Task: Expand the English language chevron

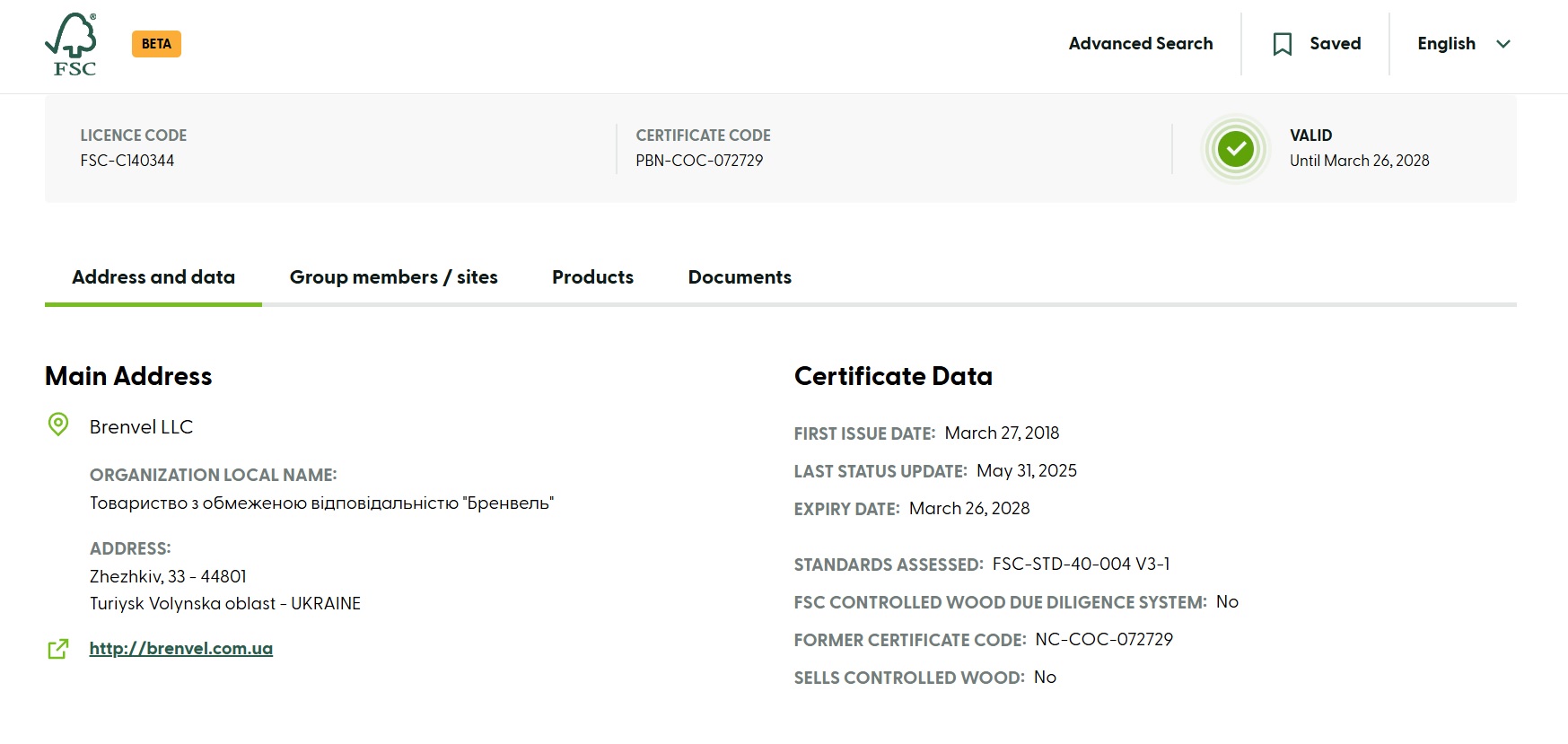Action: pyautogui.click(x=1503, y=44)
